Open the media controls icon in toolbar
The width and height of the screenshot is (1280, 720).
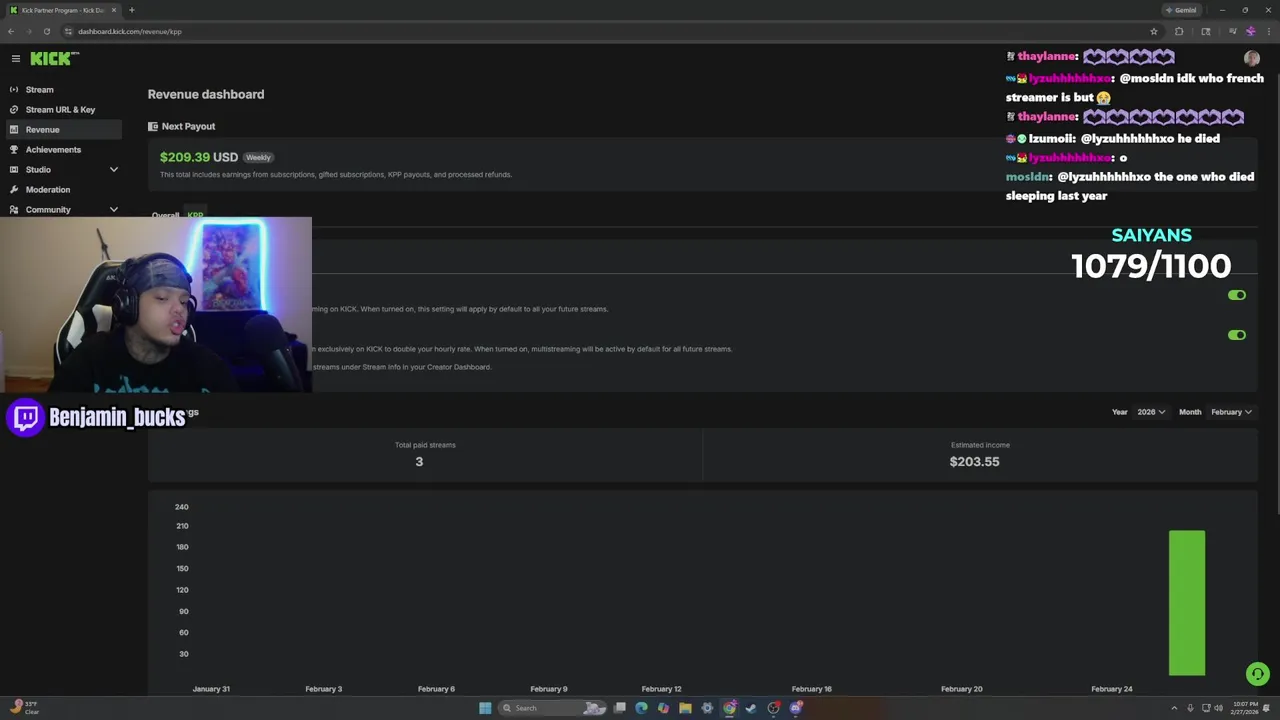(x=1232, y=31)
